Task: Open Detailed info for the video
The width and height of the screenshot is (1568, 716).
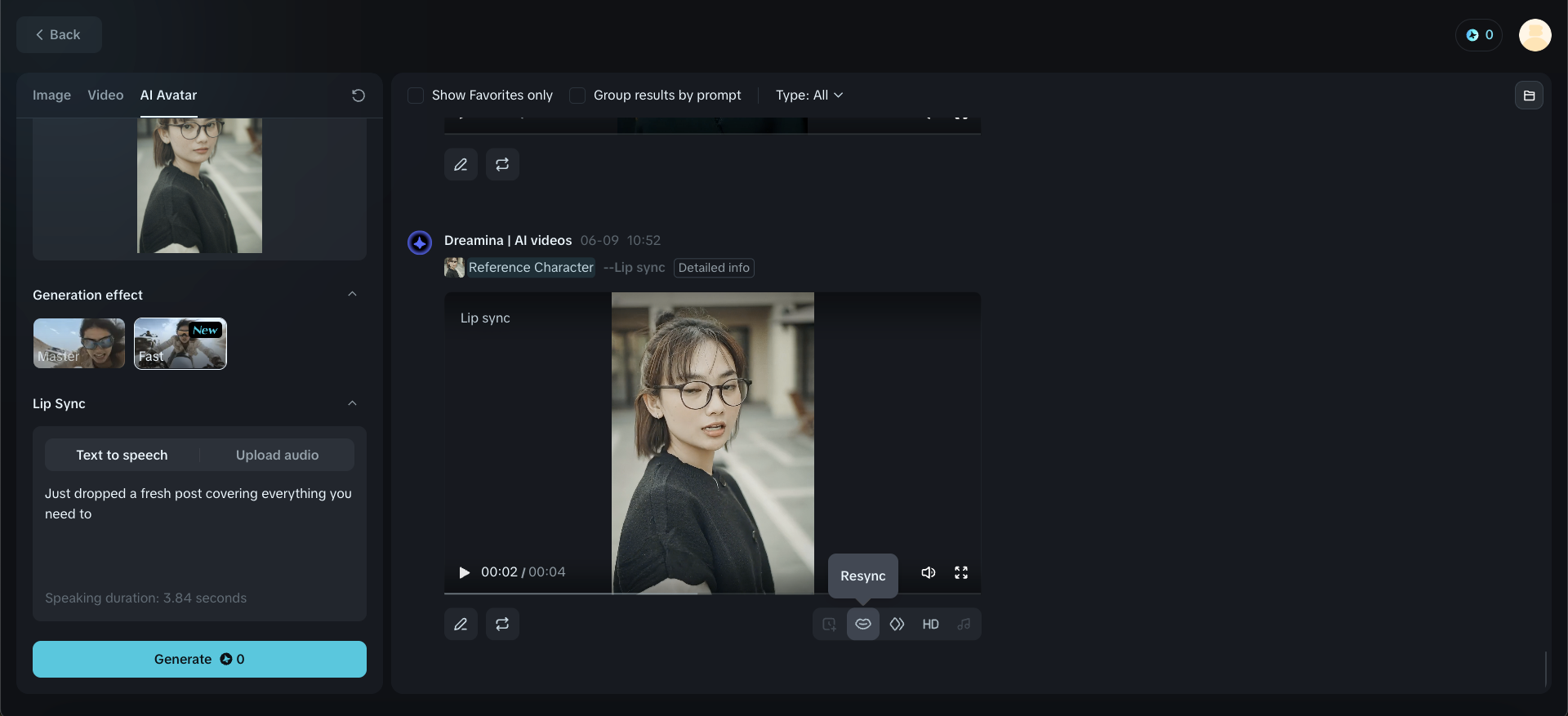Action: (714, 268)
